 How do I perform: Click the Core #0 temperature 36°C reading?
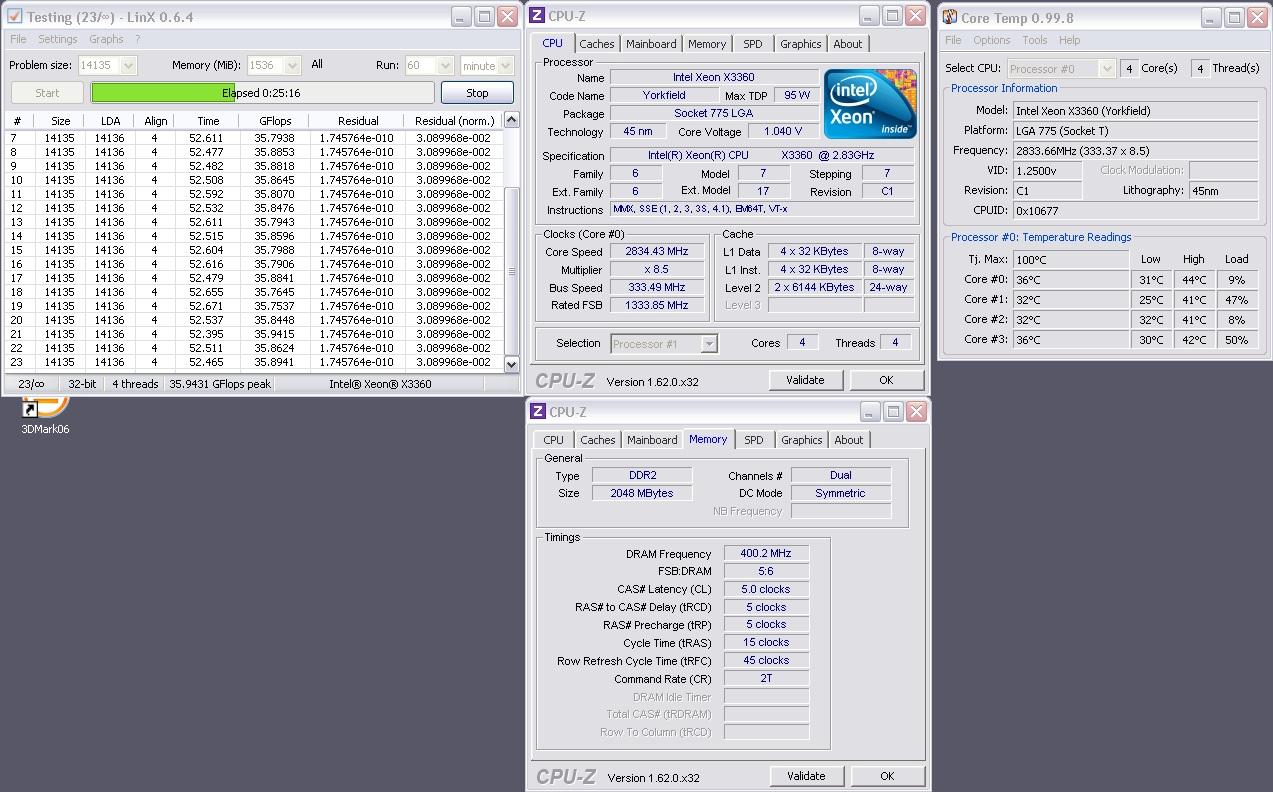coord(1071,280)
